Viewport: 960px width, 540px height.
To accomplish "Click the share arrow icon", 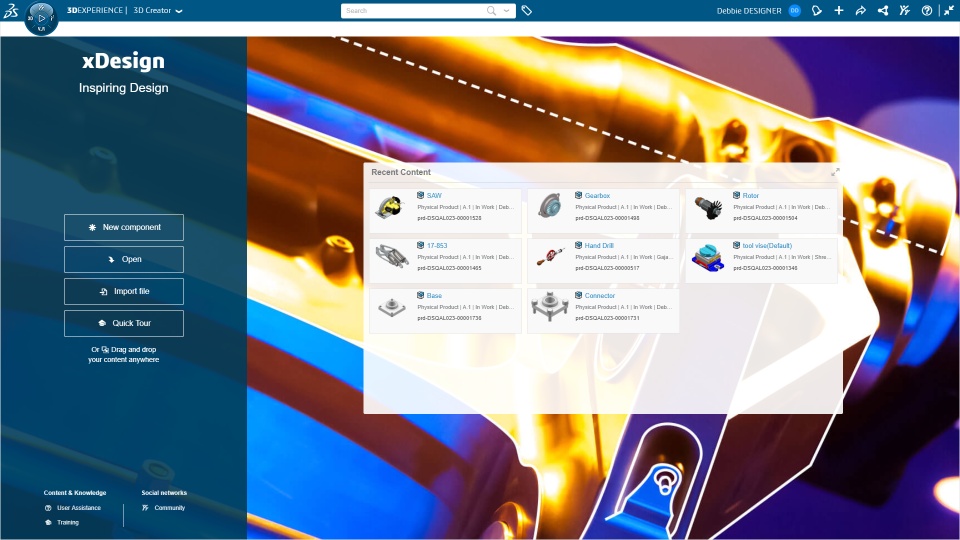I will coord(860,10).
